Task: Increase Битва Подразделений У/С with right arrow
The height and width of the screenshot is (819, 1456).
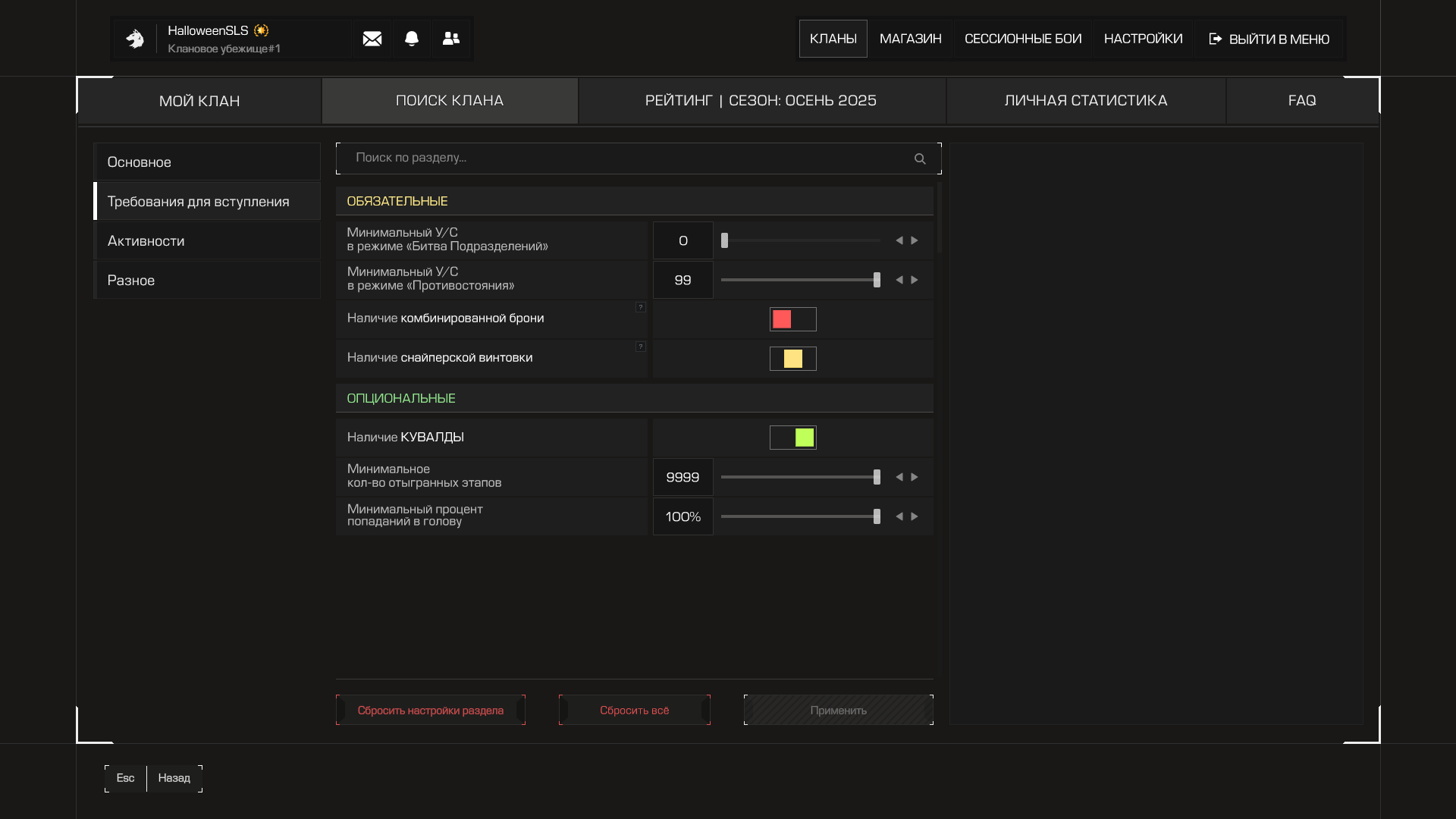Action: pos(915,240)
